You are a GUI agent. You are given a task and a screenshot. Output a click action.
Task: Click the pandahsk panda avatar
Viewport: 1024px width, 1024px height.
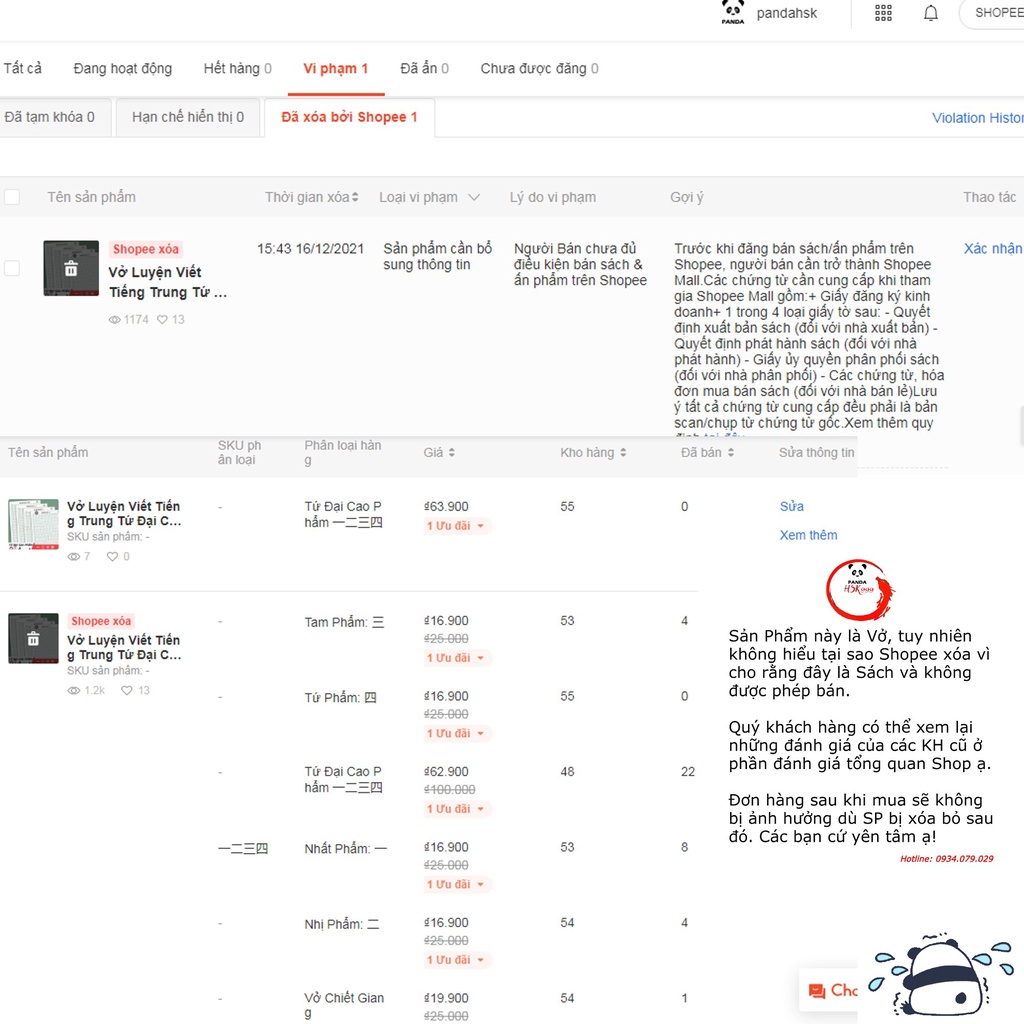coord(733,12)
